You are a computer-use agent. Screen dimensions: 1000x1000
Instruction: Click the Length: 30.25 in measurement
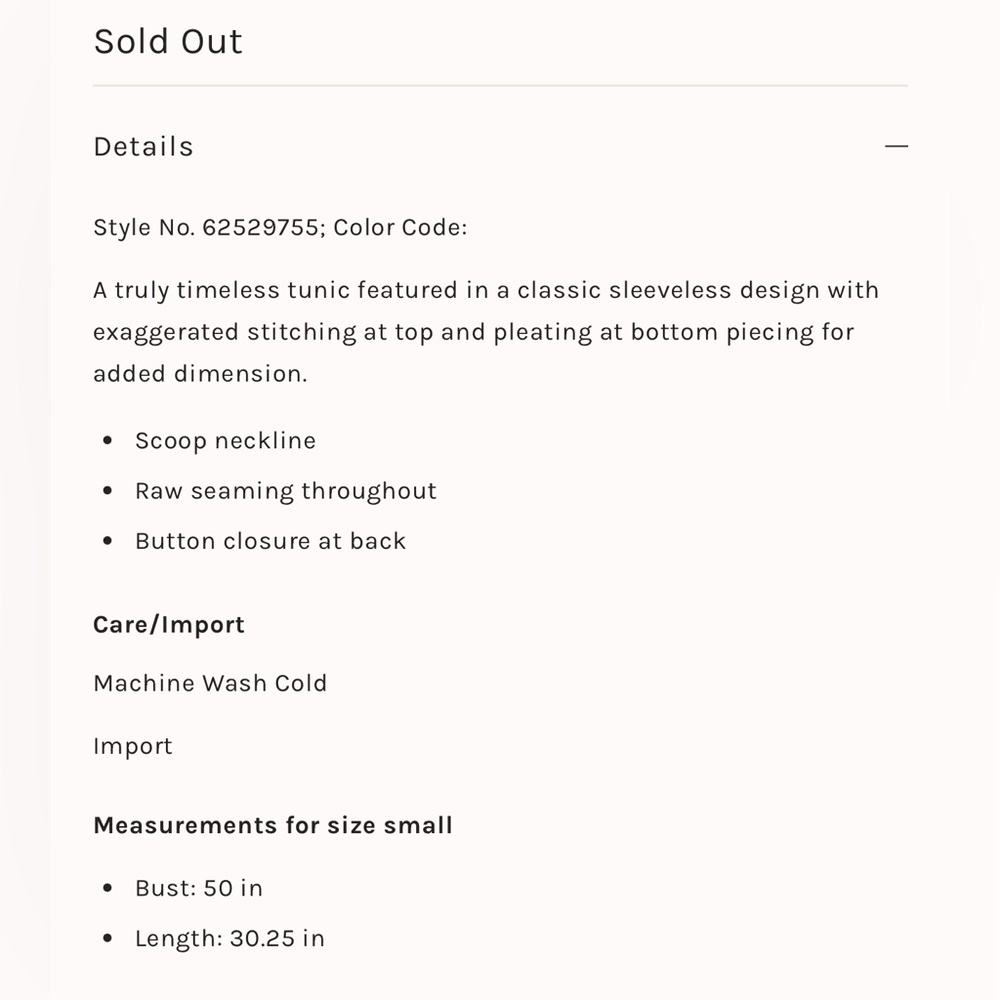click(230, 939)
